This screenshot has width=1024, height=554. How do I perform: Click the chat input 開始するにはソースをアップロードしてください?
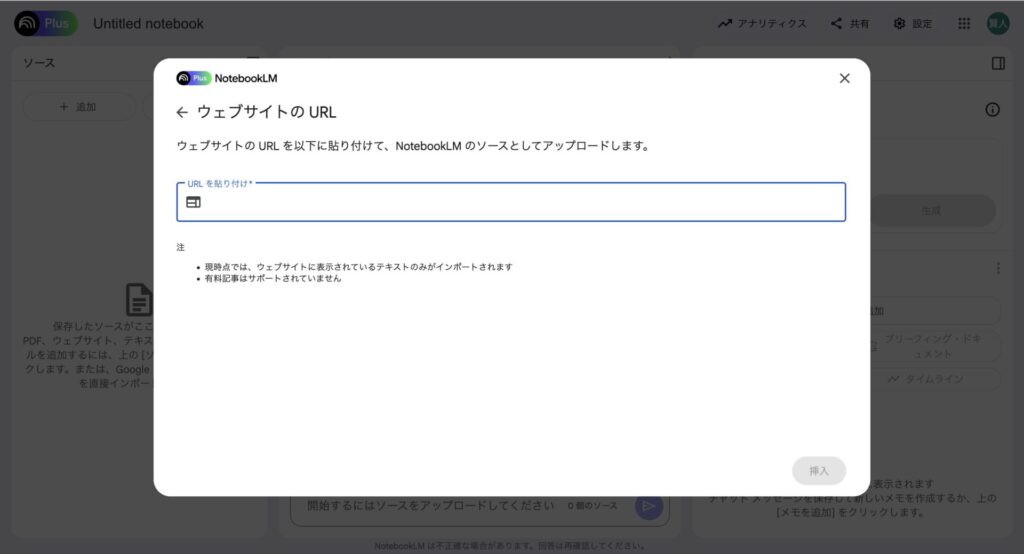pyautogui.click(x=430, y=506)
